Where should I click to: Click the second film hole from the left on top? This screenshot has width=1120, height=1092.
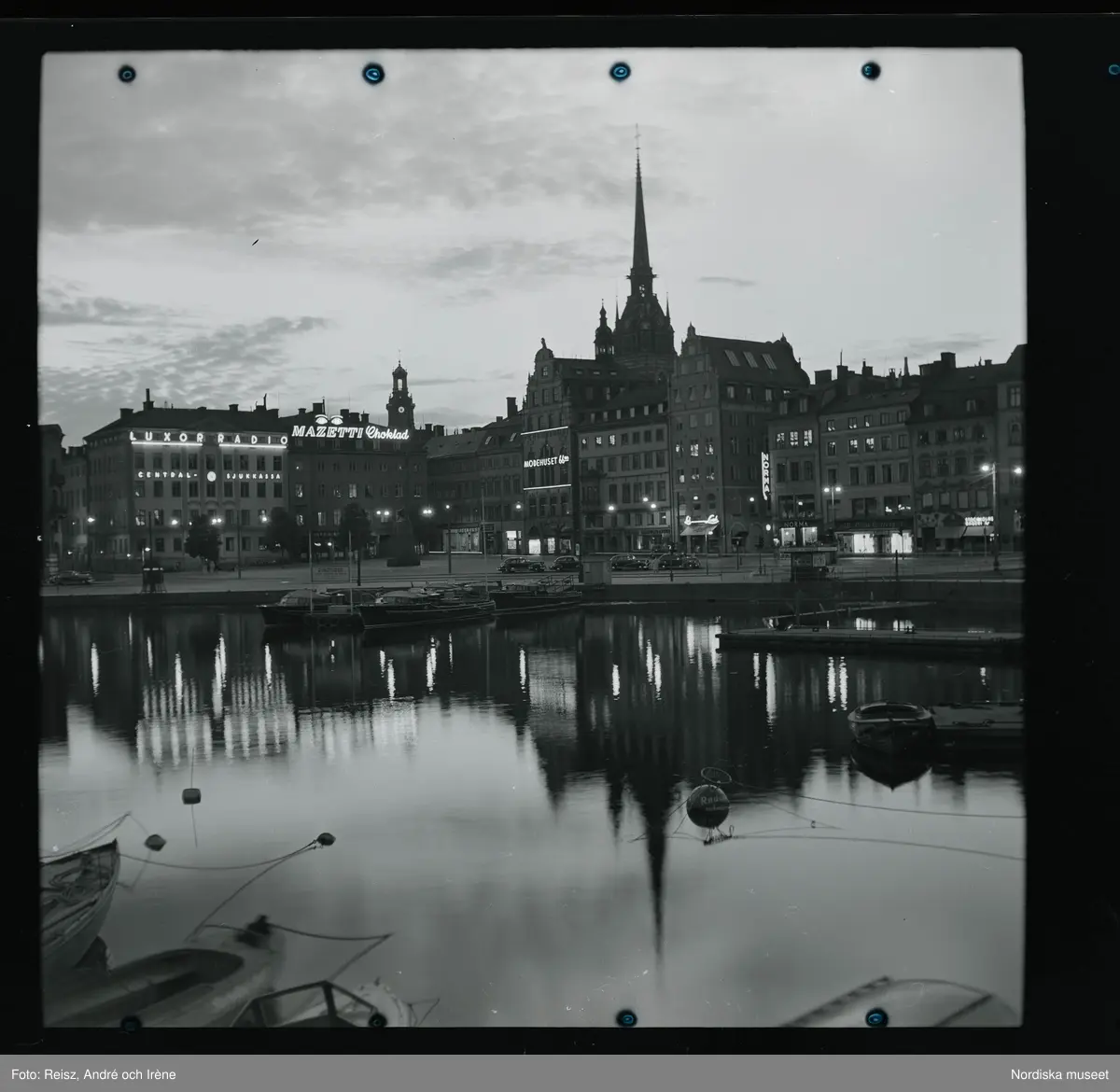click(x=373, y=73)
